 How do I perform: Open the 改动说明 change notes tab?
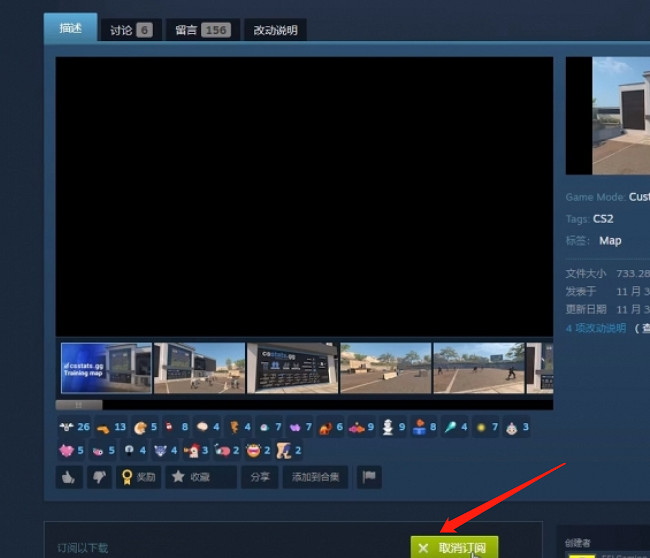click(x=275, y=30)
